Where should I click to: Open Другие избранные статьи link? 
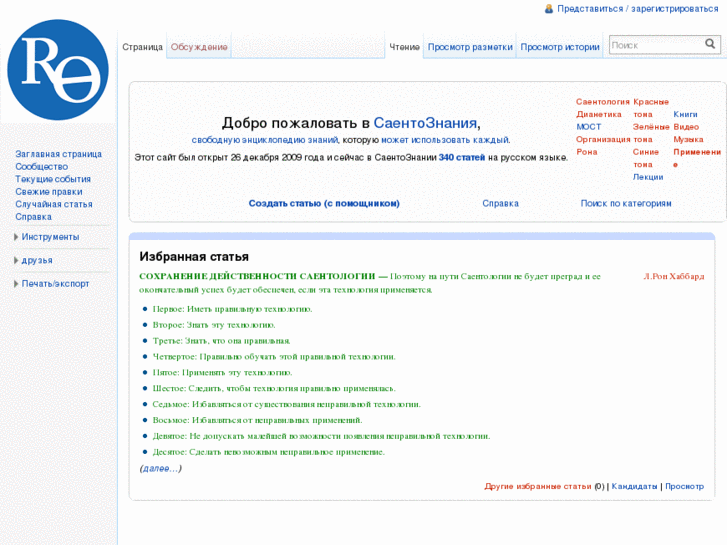(x=538, y=486)
